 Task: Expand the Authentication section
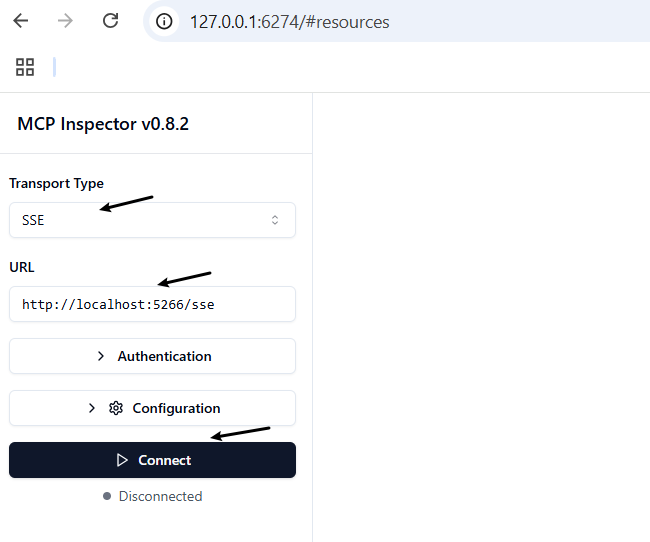pos(152,356)
